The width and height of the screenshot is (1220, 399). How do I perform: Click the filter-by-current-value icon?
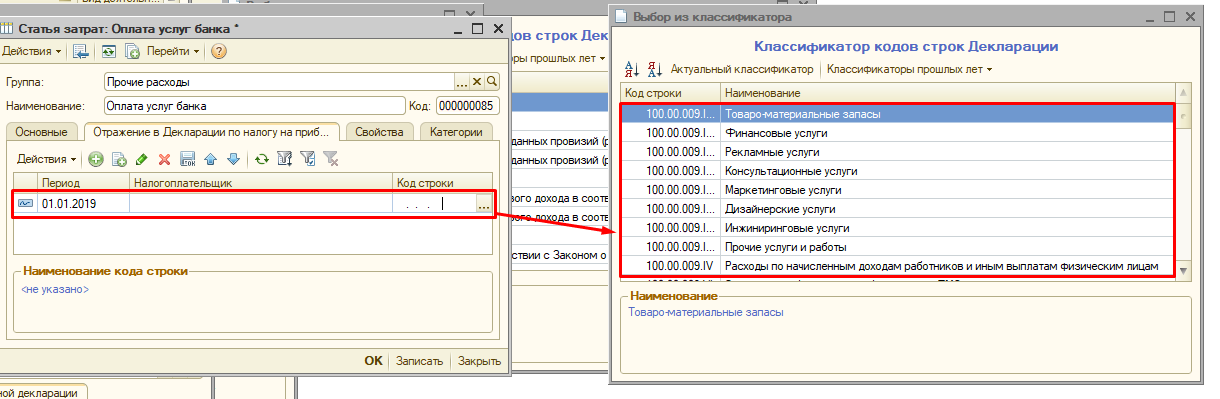point(307,159)
